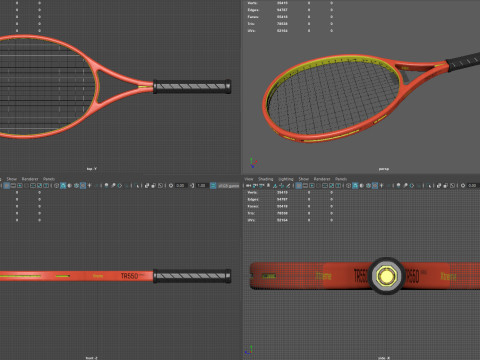Click exposure value field in side view toolbar
480x360 pixels.
[x=473, y=185]
